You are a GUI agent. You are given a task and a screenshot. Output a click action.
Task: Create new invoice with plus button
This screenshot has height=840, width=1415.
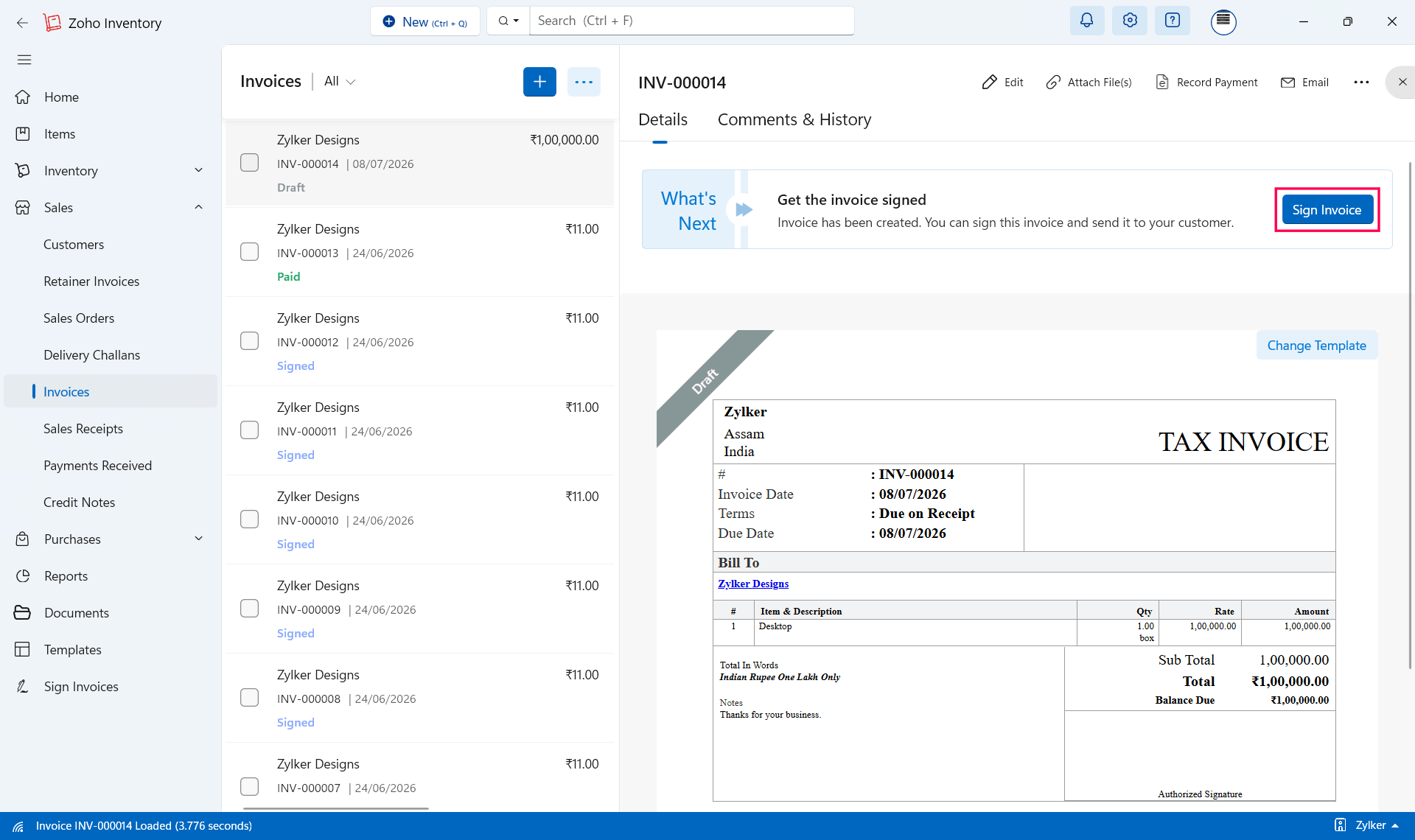(539, 82)
